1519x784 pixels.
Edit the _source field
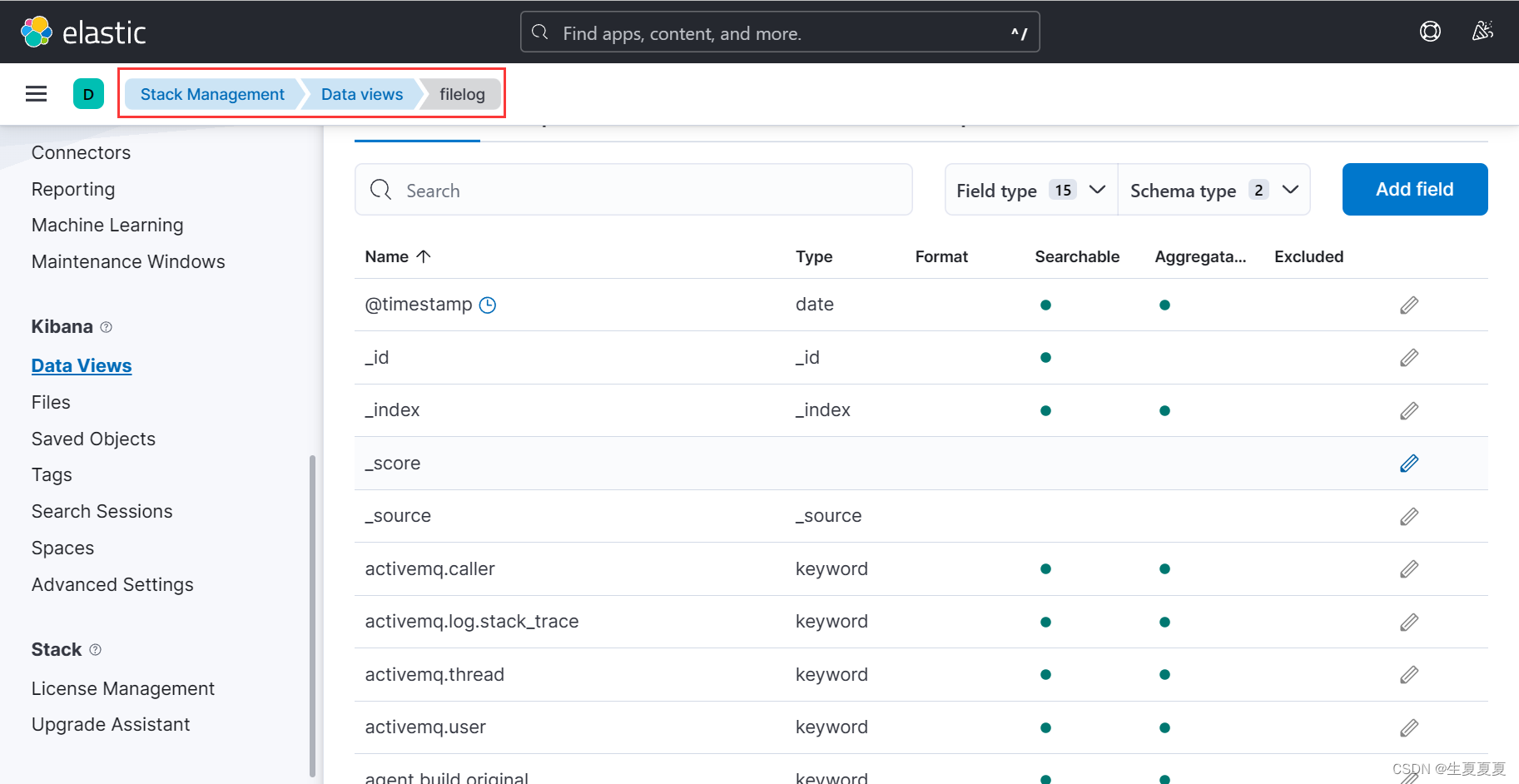[1408, 516]
